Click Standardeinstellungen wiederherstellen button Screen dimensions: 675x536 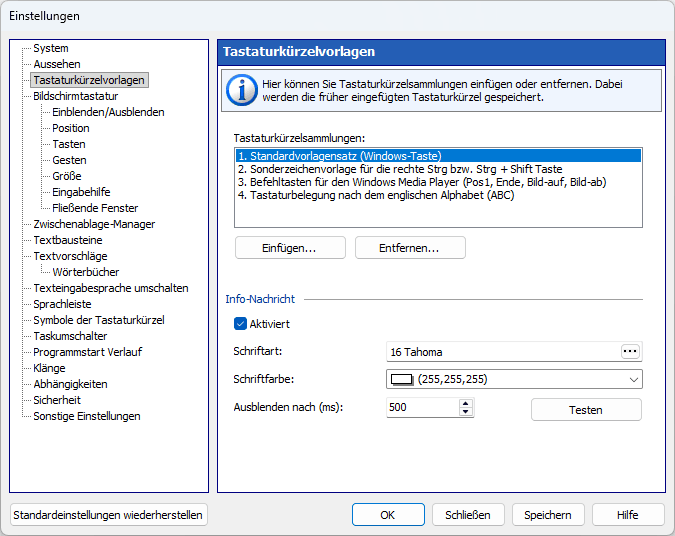tap(108, 515)
